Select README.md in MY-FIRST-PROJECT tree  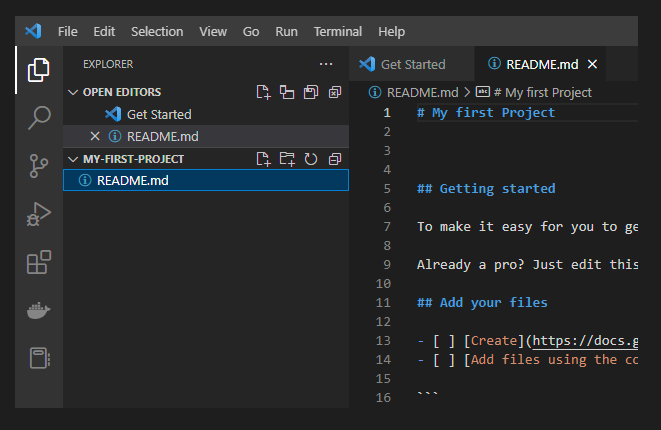coord(206,180)
